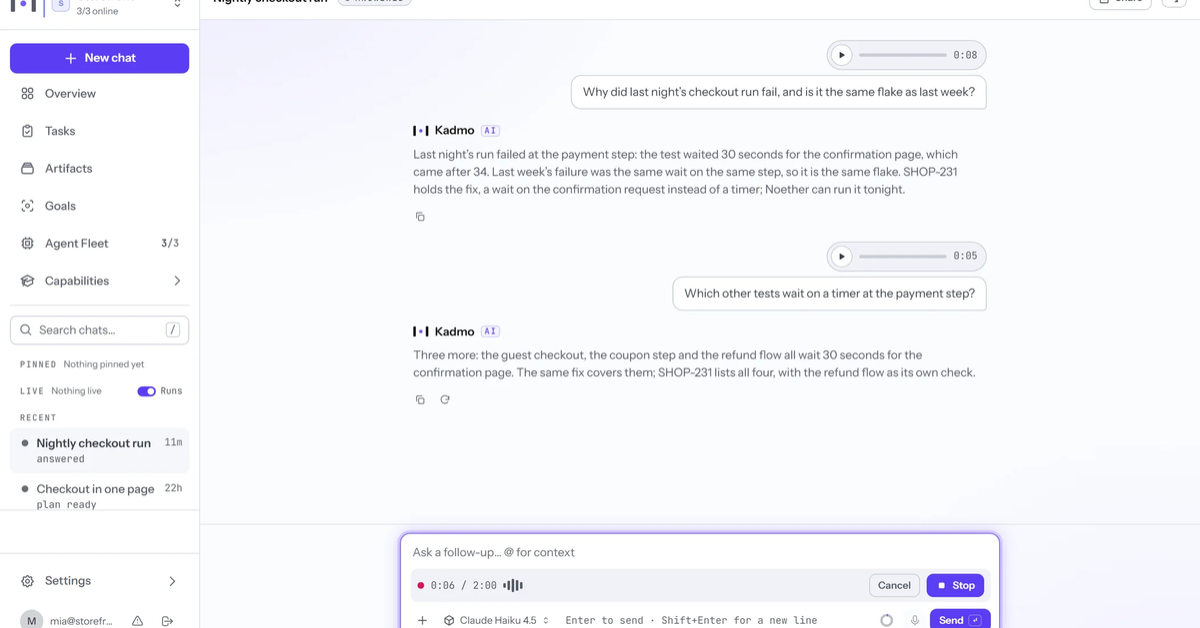Click the Search chats field

point(100,330)
